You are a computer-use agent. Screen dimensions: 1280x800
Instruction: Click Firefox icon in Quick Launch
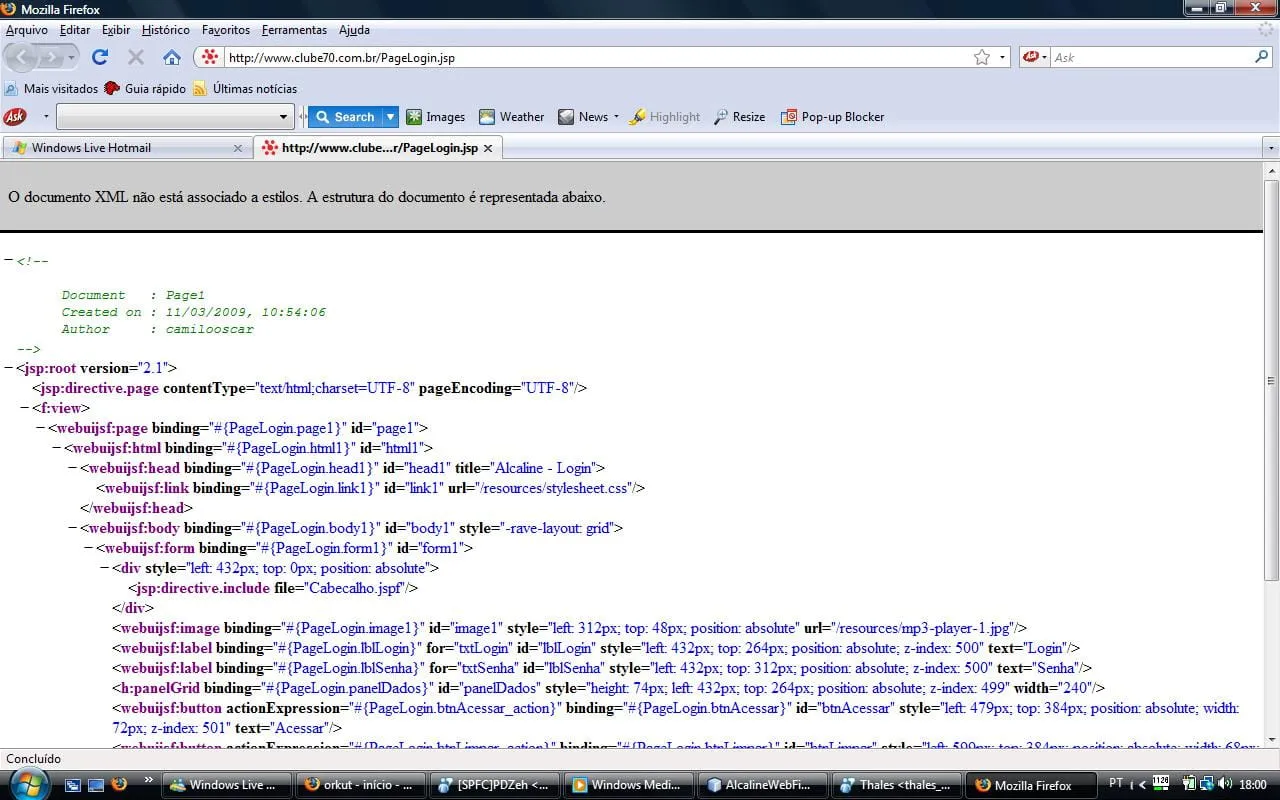point(118,785)
